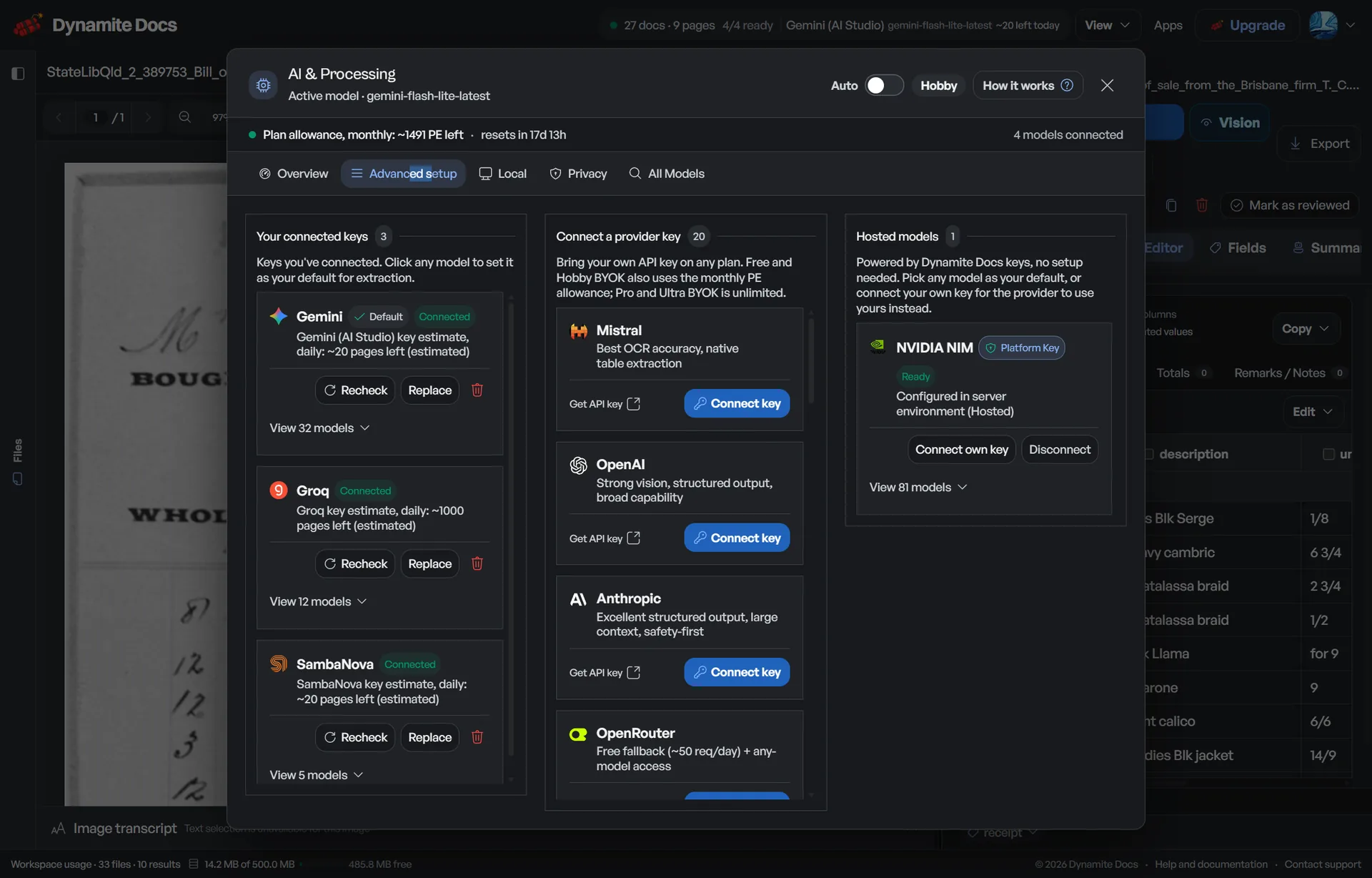Screen dimensions: 1372x878
Task: Switch to the Privacy tab
Action: pos(578,174)
